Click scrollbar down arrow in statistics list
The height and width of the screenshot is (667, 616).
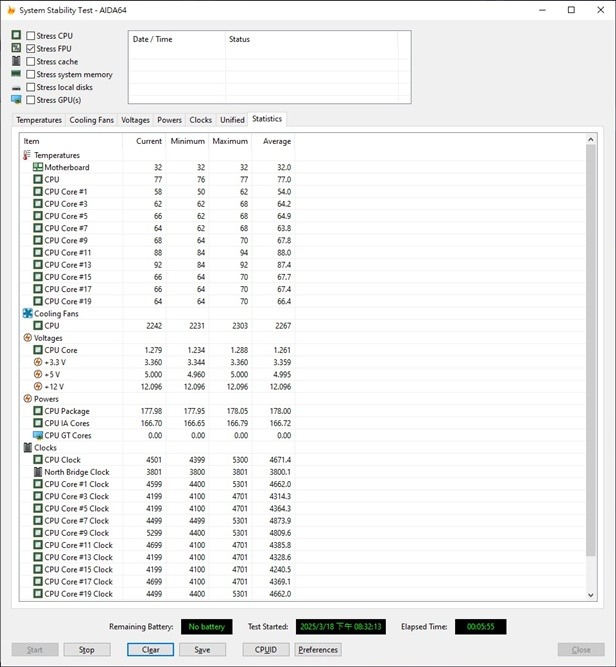[x=590, y=595]
